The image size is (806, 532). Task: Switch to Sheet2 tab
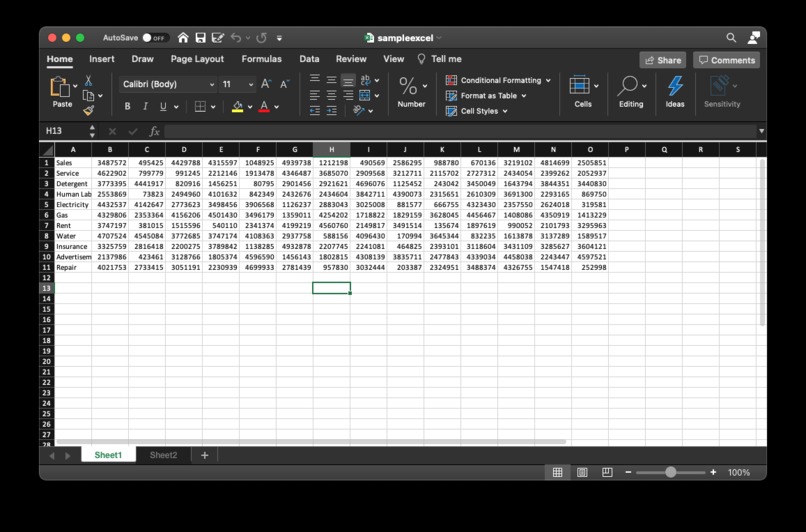point(163,455)
